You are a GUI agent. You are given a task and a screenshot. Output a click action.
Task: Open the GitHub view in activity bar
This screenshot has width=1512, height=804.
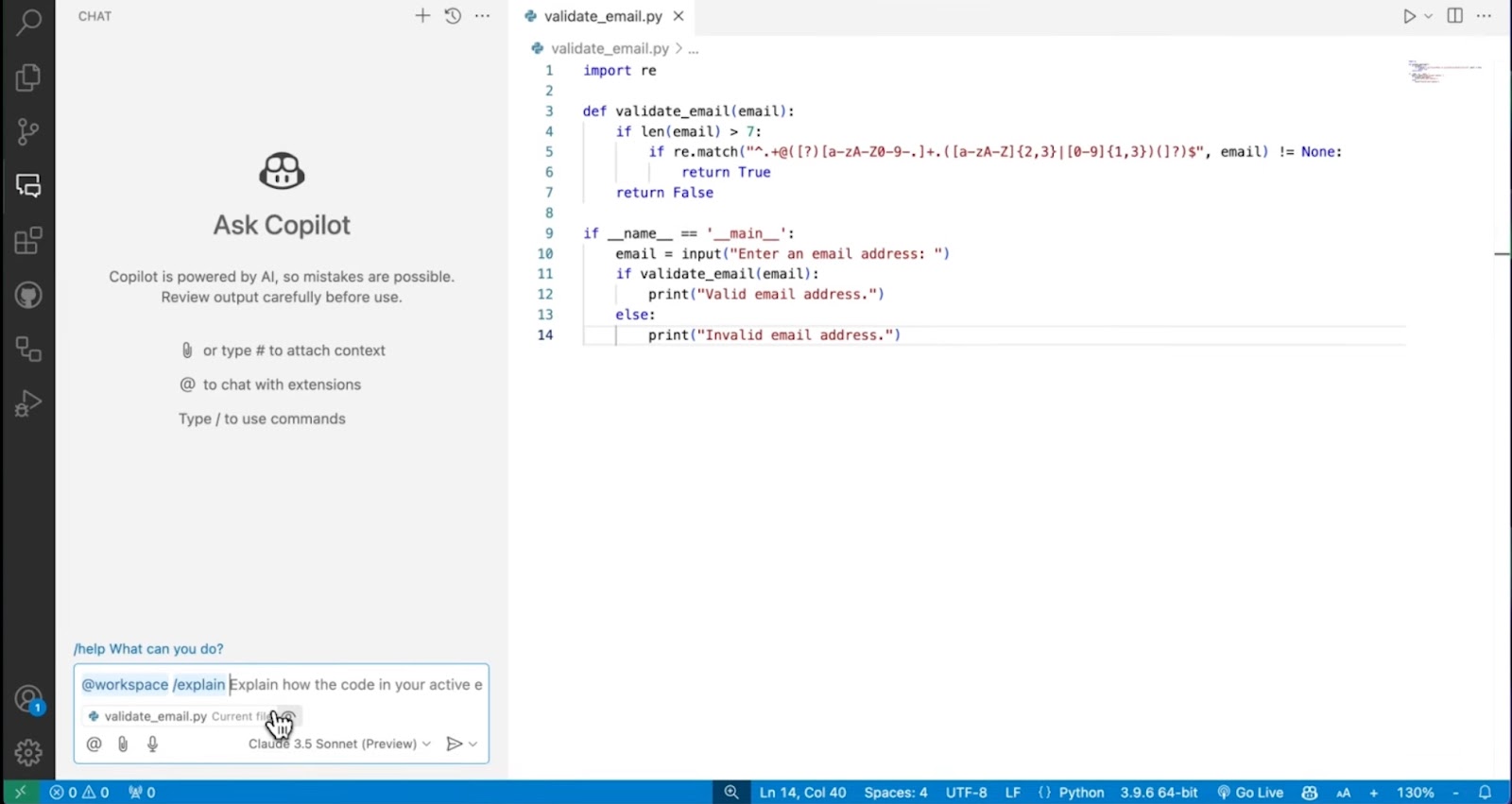(x=28, y=295)
